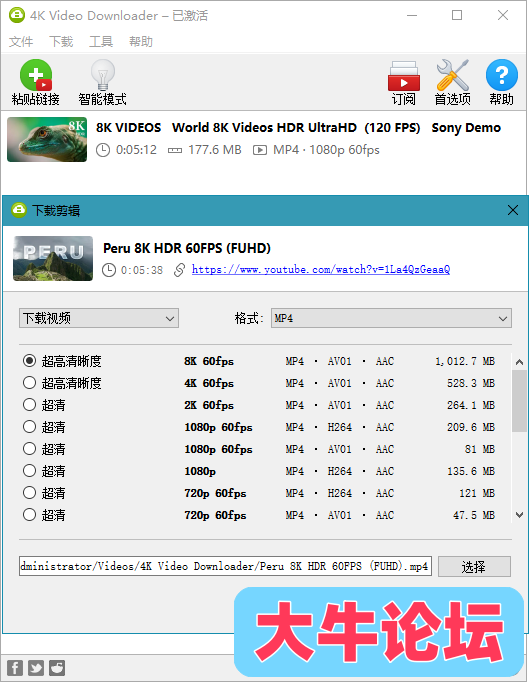The height and width of the screenshot is (682, 529).
Task: Click the 264.1 MB size value
Action: [x=471, y=405]
